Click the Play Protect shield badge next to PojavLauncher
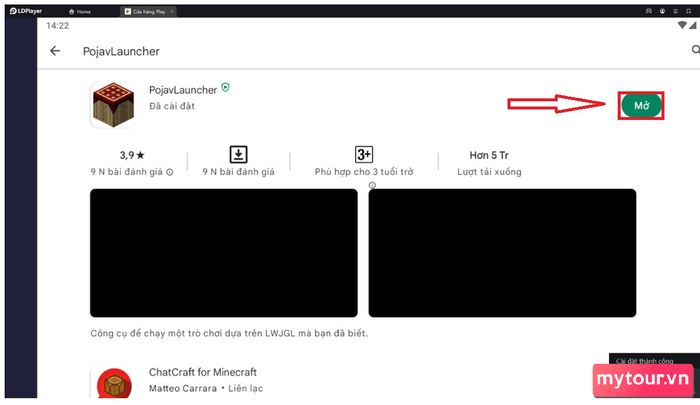 [x=225, y=87]
